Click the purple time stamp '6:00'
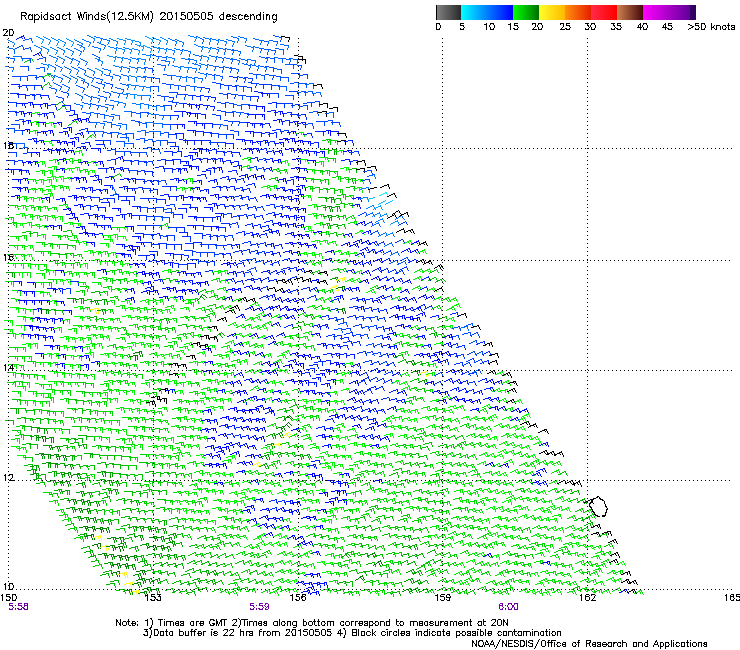Screen dimensions: 740x650 [508, 607]
